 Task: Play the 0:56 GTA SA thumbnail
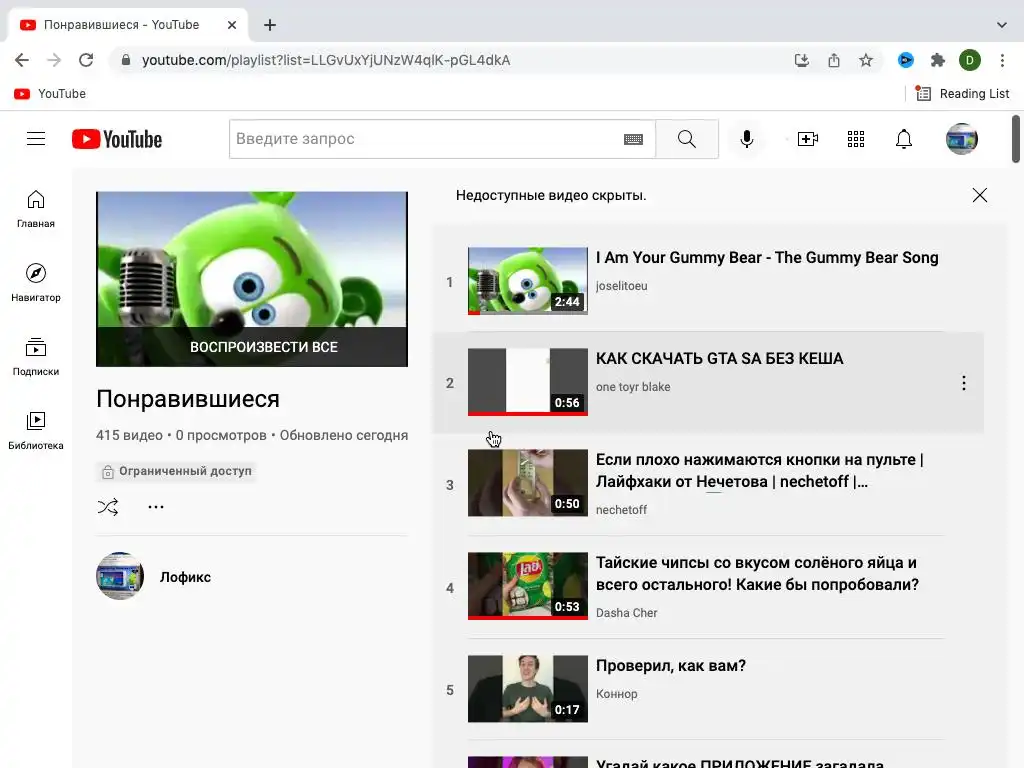coord(528,382)
